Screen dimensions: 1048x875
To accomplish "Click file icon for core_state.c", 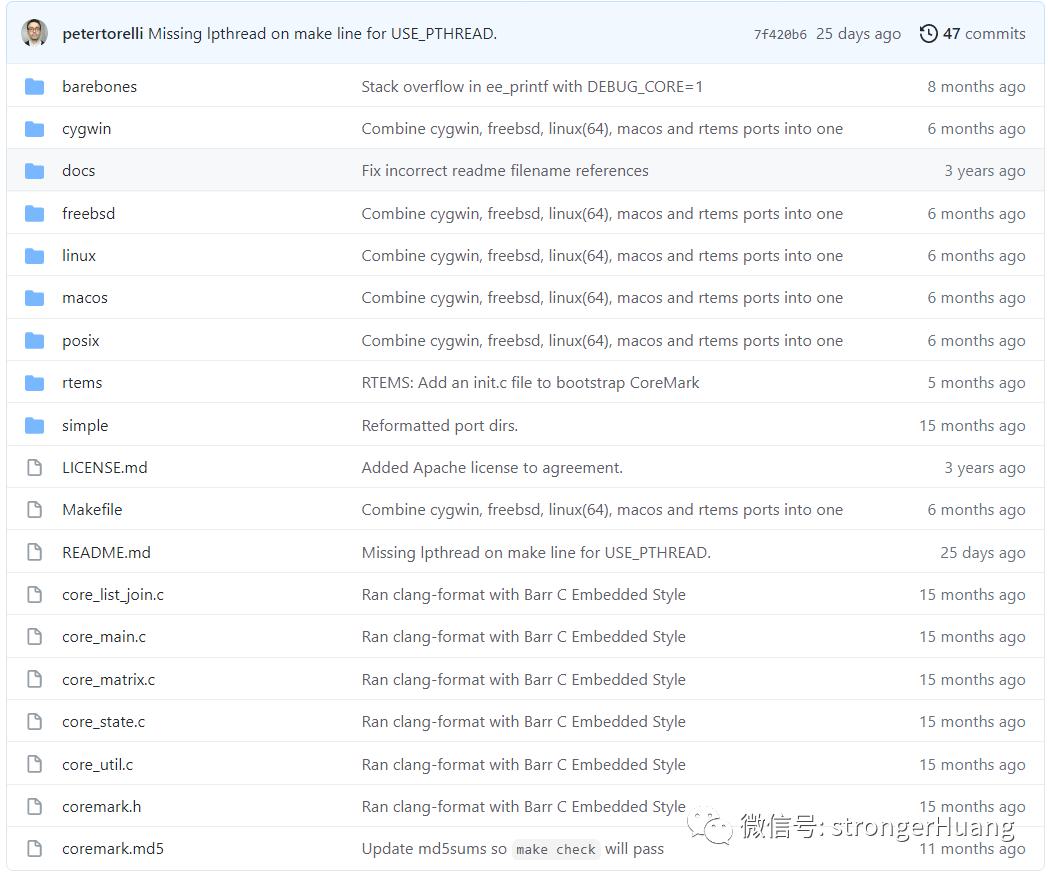I will click(34, 721).
